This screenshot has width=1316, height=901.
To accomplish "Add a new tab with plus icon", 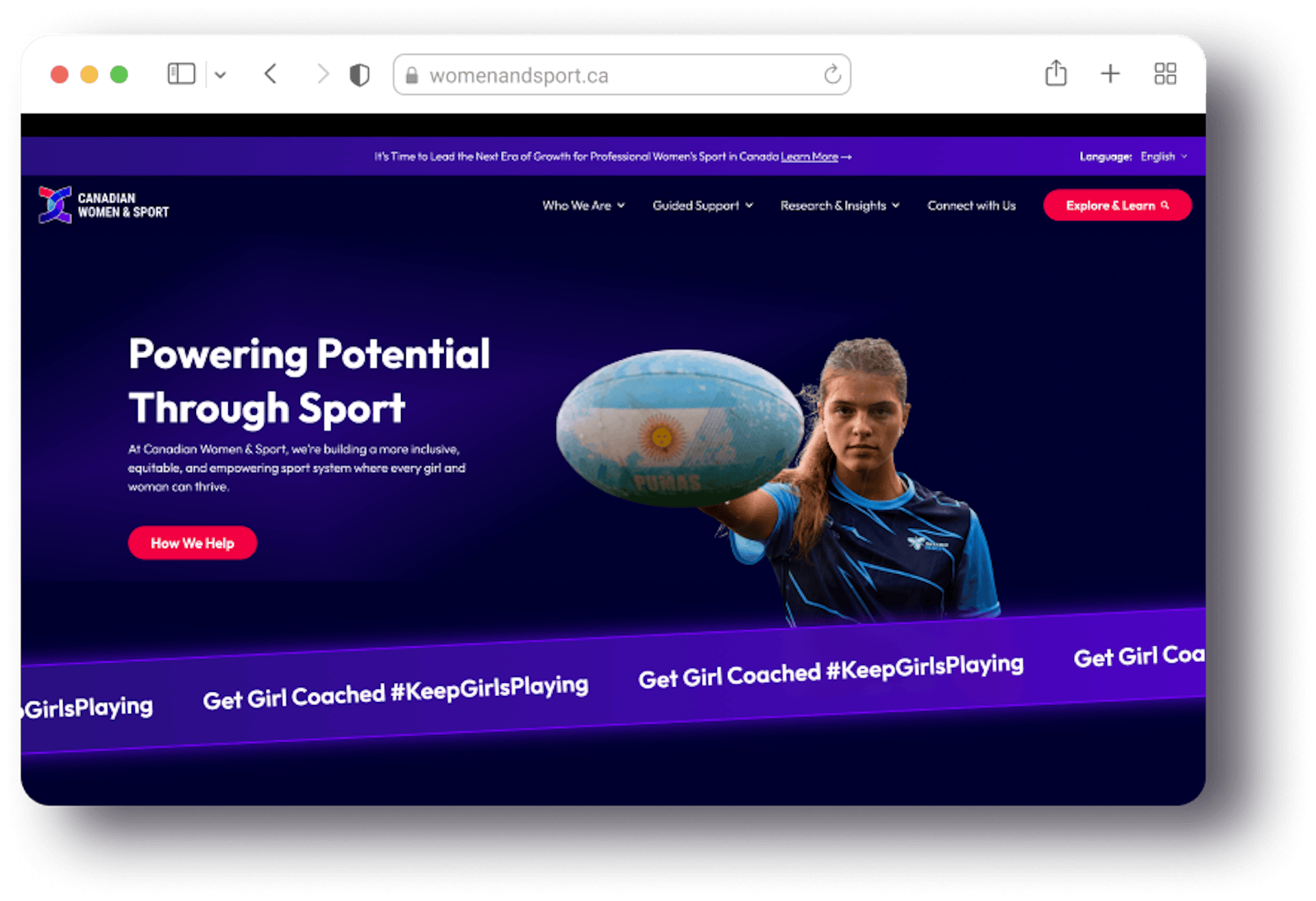I will (1110, 73).
